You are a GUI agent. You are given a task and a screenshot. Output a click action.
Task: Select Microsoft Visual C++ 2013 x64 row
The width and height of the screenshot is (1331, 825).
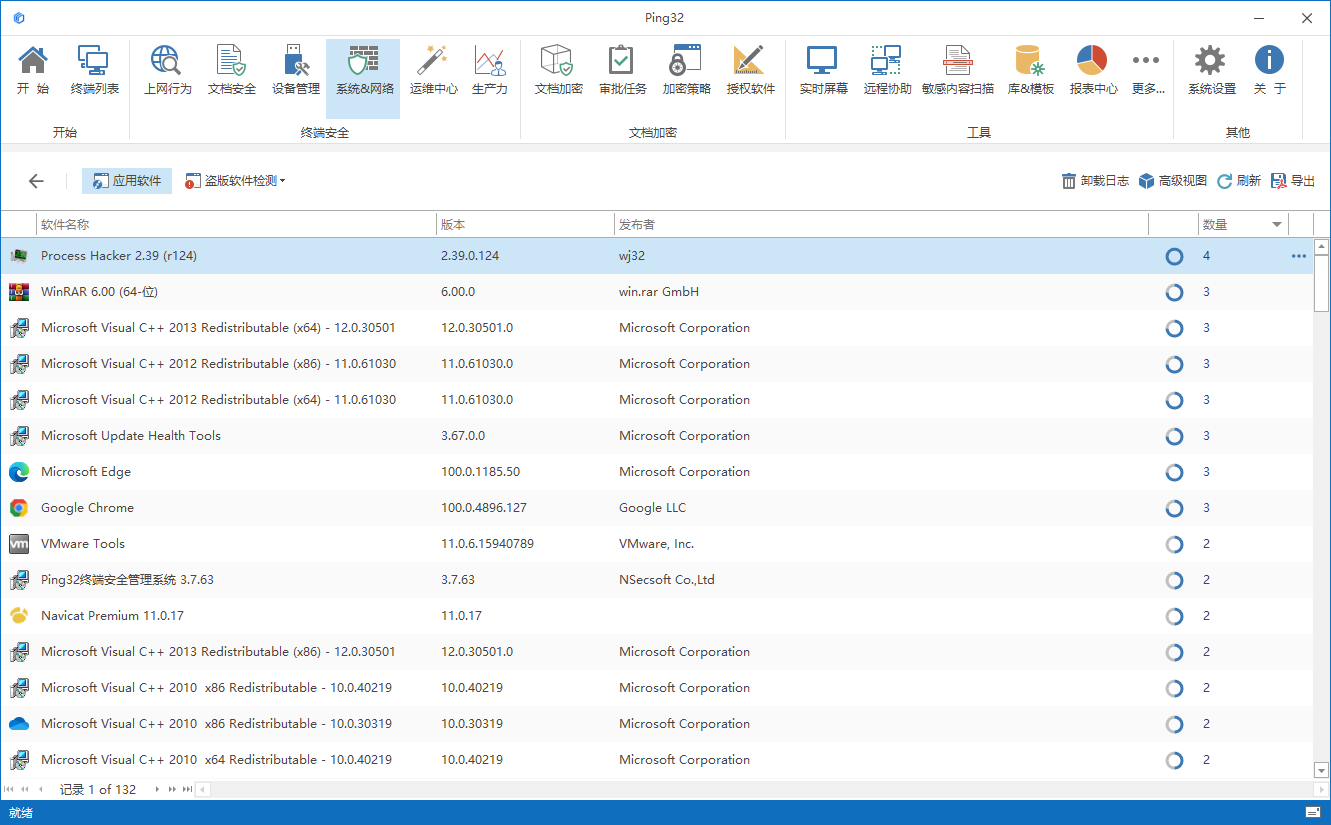pyautogui.click(x=656, y=328)
